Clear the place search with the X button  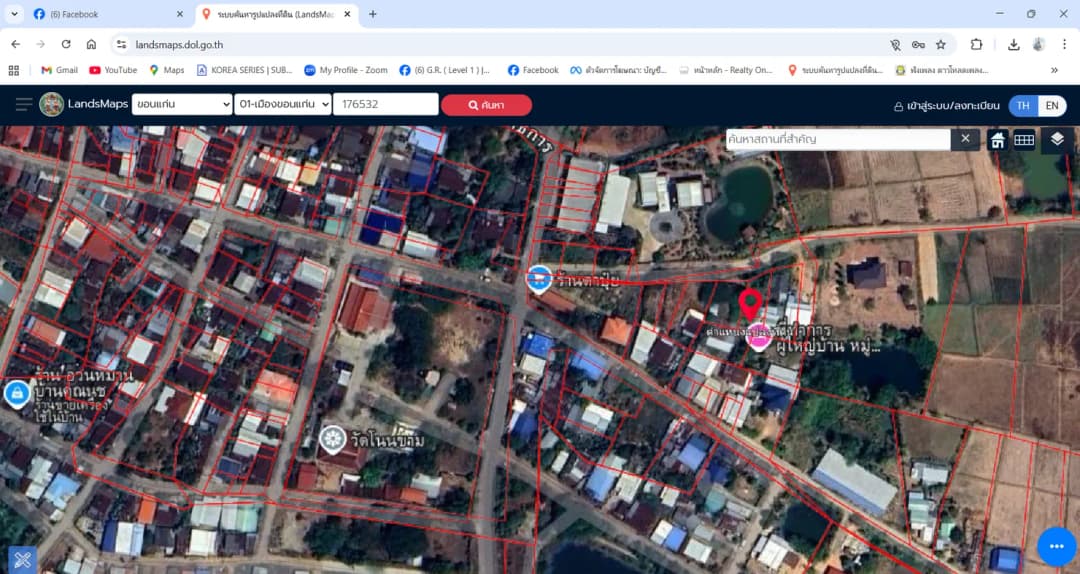pyautogui.click(x=966, y=139)
